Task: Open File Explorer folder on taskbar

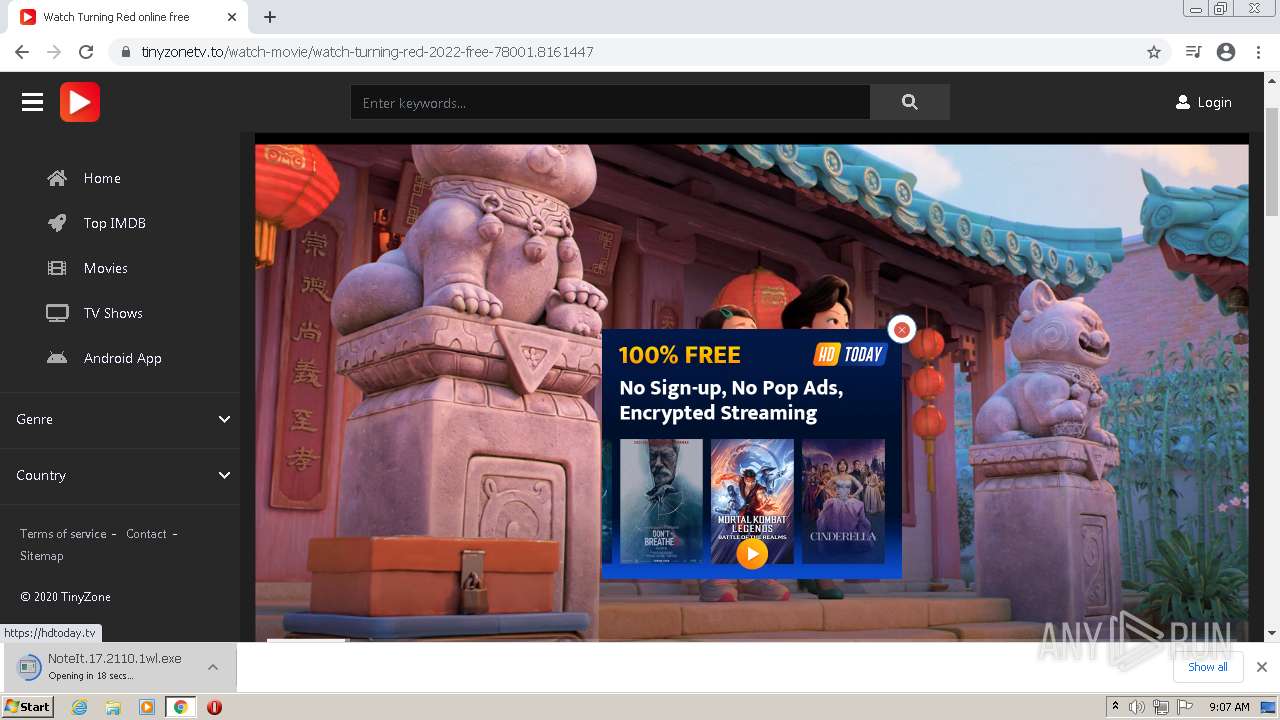Action: (x=113, y=707)
